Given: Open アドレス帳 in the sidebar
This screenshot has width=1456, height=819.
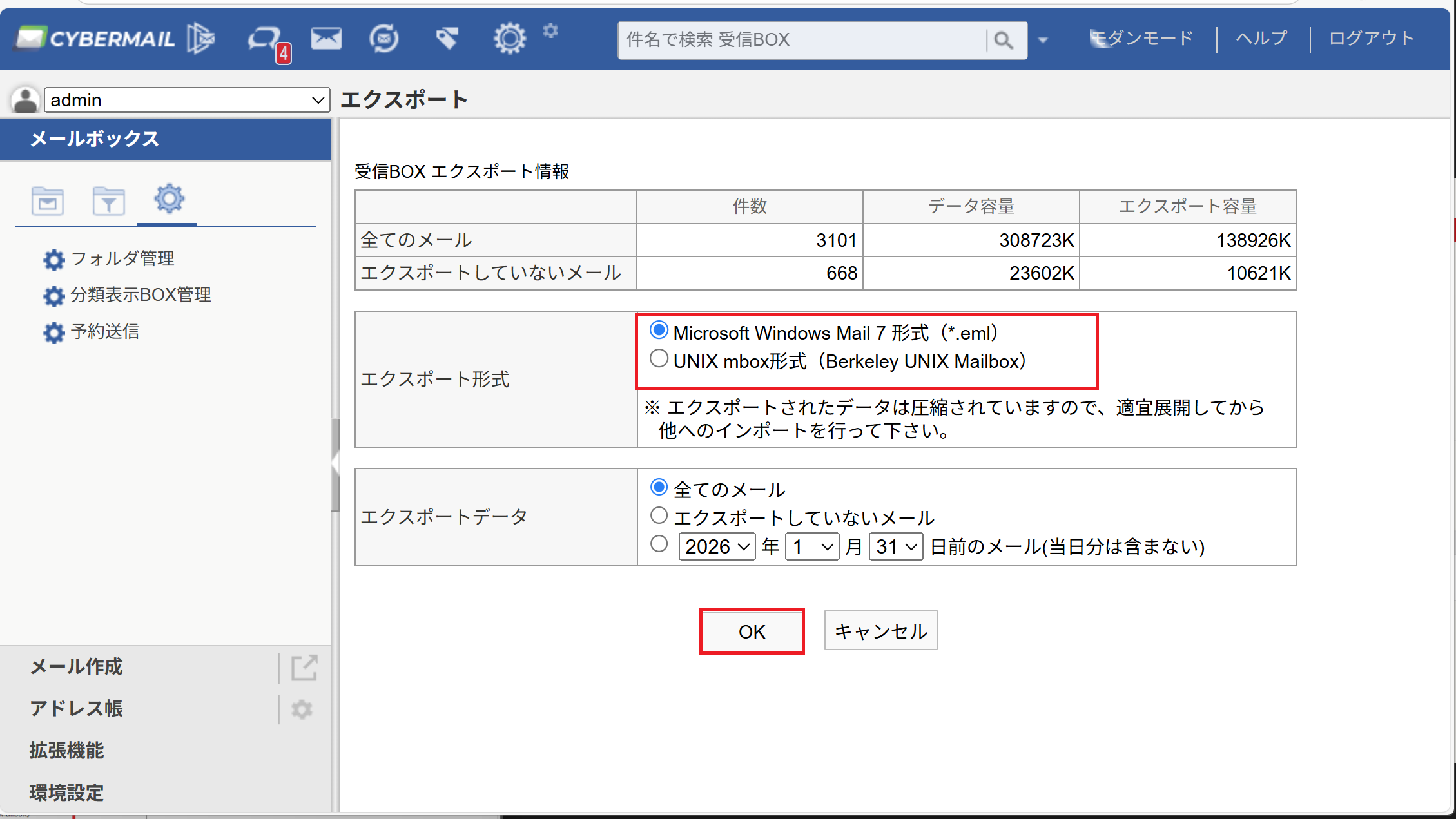Looking at the screenshot, I should pyautogui.click(x=76, y=708).
